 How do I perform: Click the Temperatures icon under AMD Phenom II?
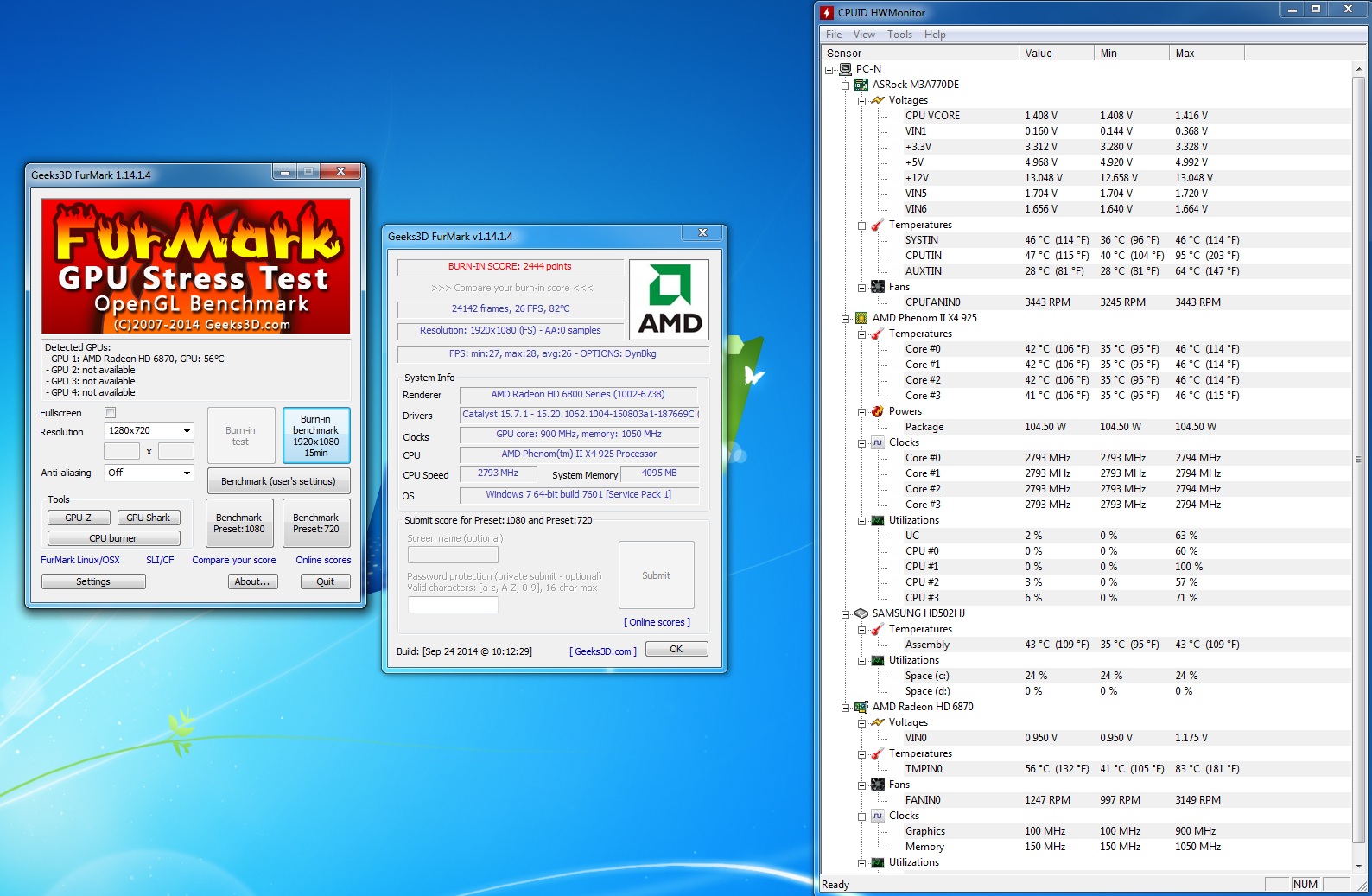click(878, 334)
